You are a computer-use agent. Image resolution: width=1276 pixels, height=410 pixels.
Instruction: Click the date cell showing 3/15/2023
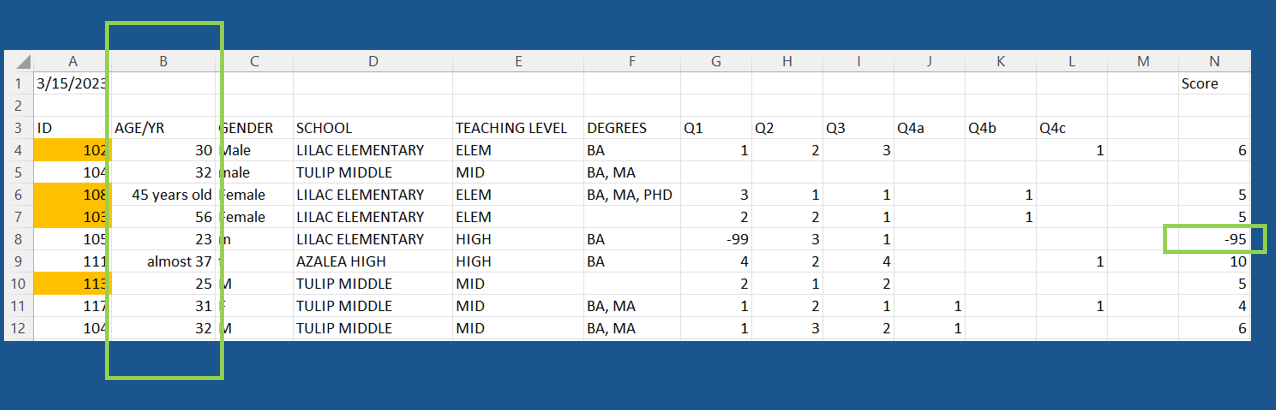72,84
